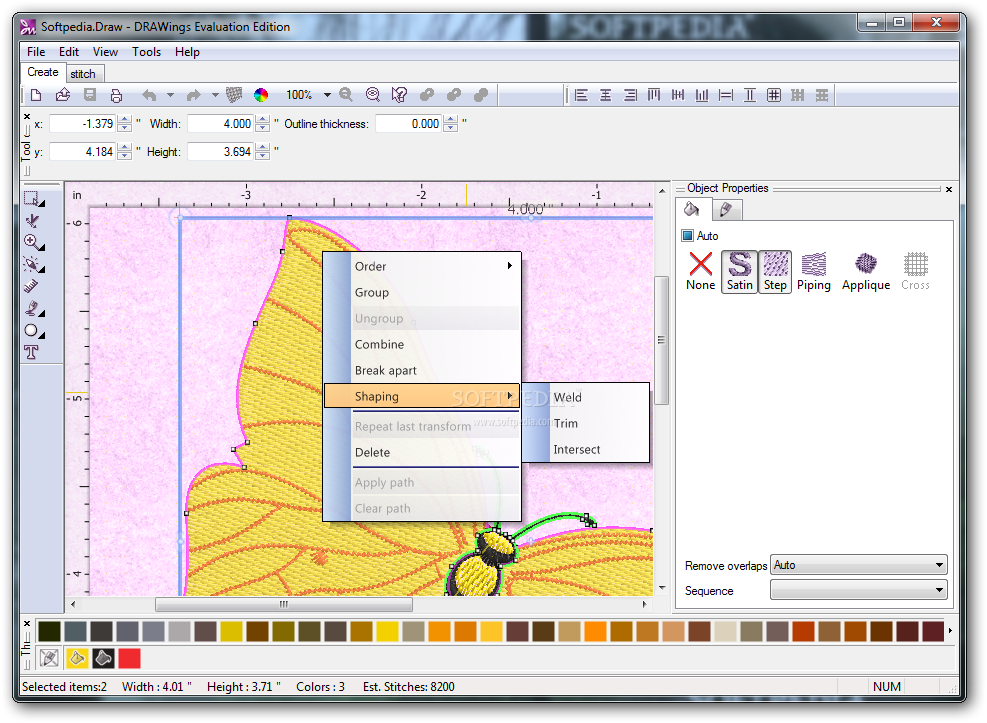Click the Height input field
The width and height of the screenshot is (987, 723).
(221, 152)
